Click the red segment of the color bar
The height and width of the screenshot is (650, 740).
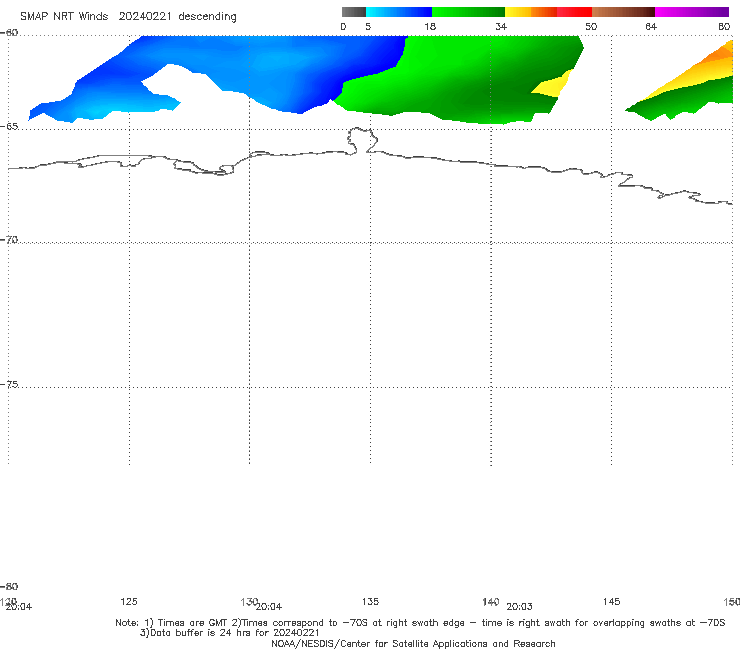tap(574, 12)
